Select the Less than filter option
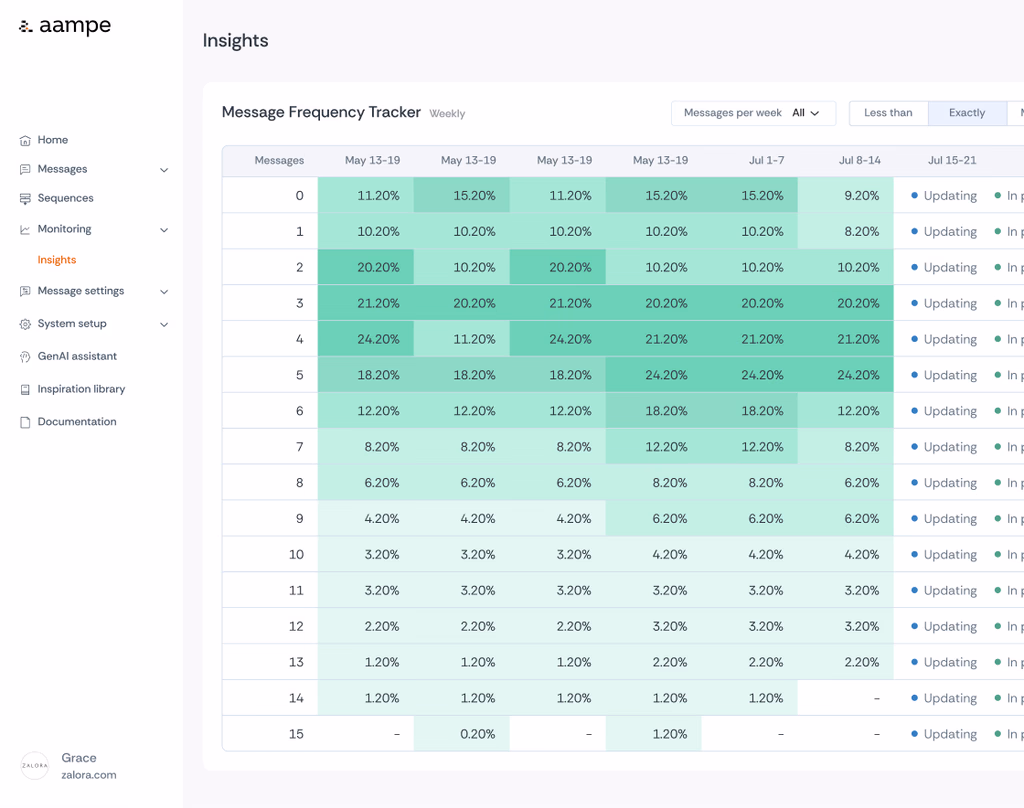 click(x=888, y=113)
